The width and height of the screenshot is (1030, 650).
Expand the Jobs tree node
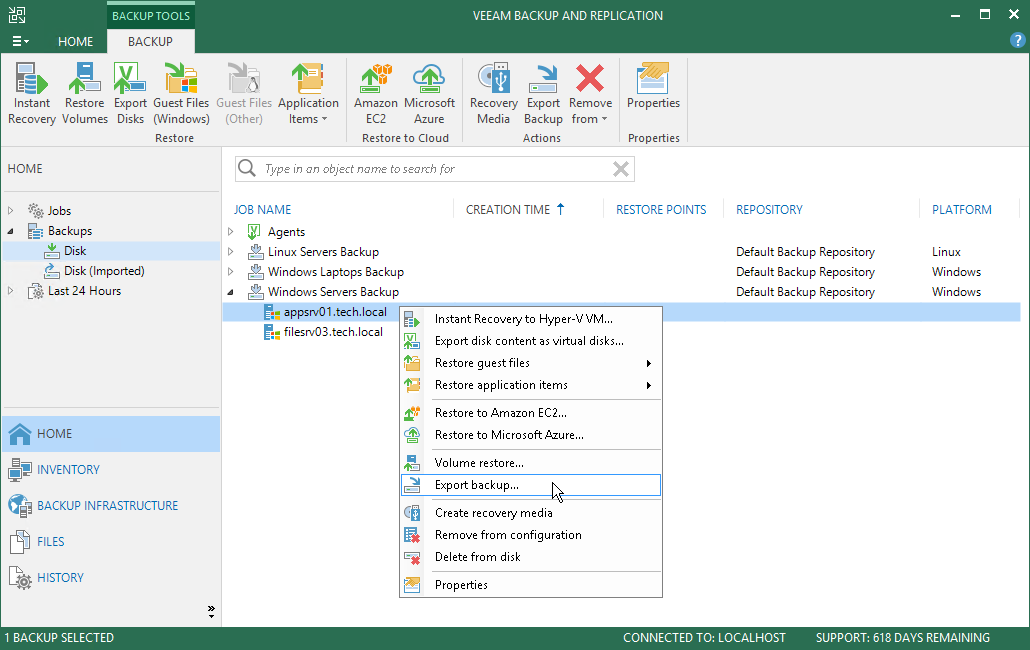(x=11, y=211)
